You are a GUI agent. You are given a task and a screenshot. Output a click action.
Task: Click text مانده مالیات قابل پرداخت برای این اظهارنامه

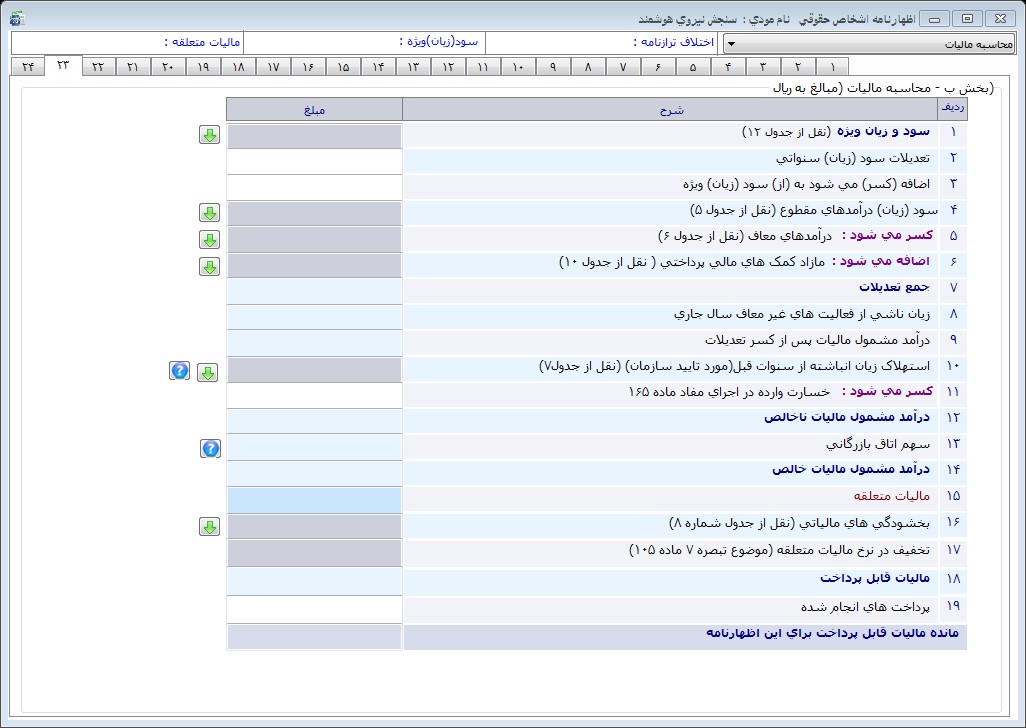832,633
